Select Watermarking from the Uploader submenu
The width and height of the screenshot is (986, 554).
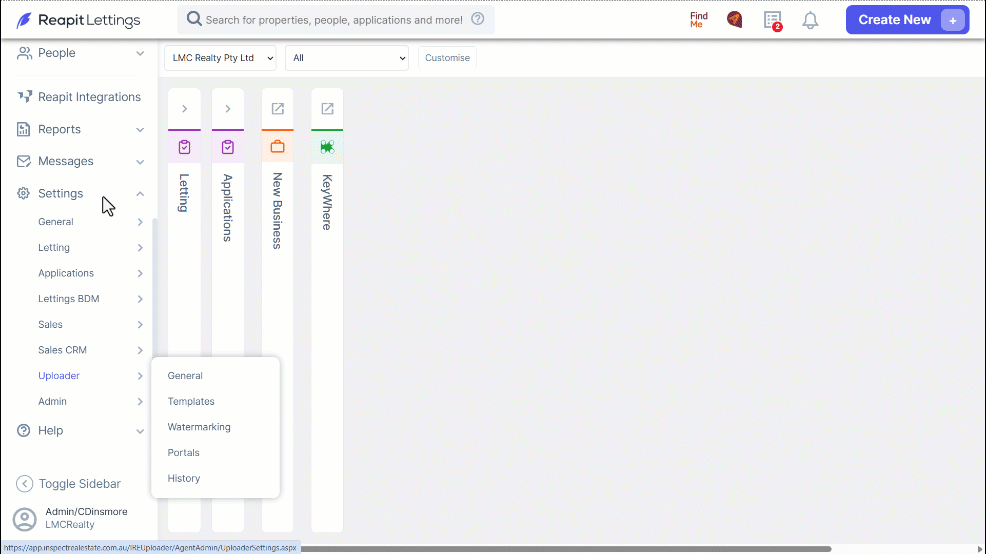[x=199, y=427]
